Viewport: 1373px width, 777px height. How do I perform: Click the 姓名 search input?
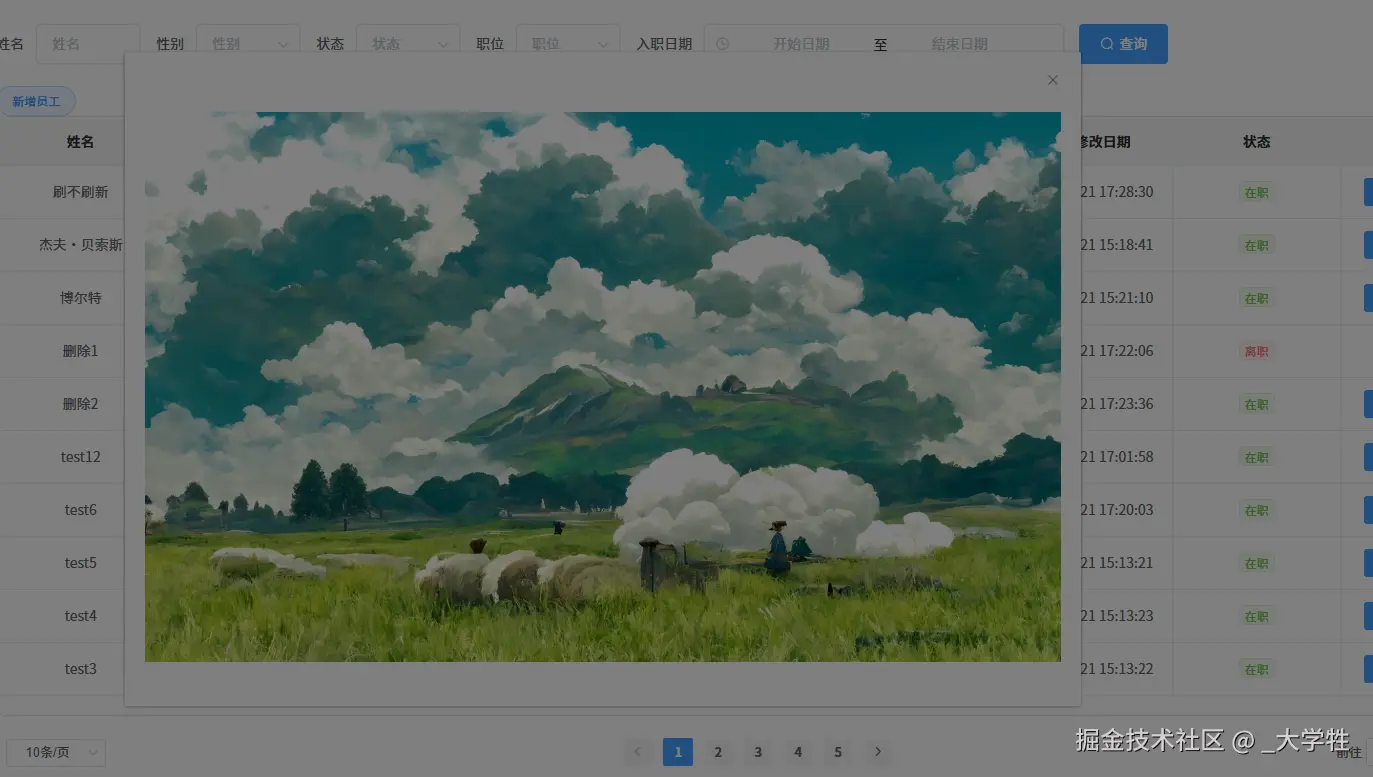tap(88, 44)
